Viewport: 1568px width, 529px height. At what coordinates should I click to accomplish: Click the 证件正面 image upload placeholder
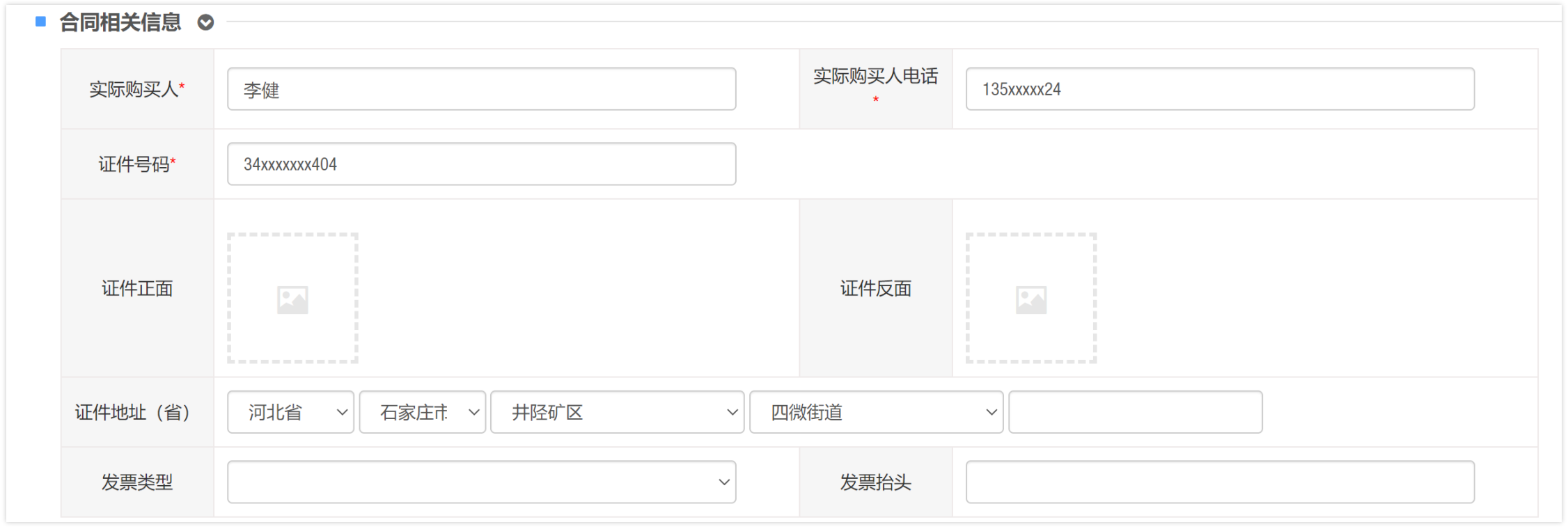(x=292, y=298)
